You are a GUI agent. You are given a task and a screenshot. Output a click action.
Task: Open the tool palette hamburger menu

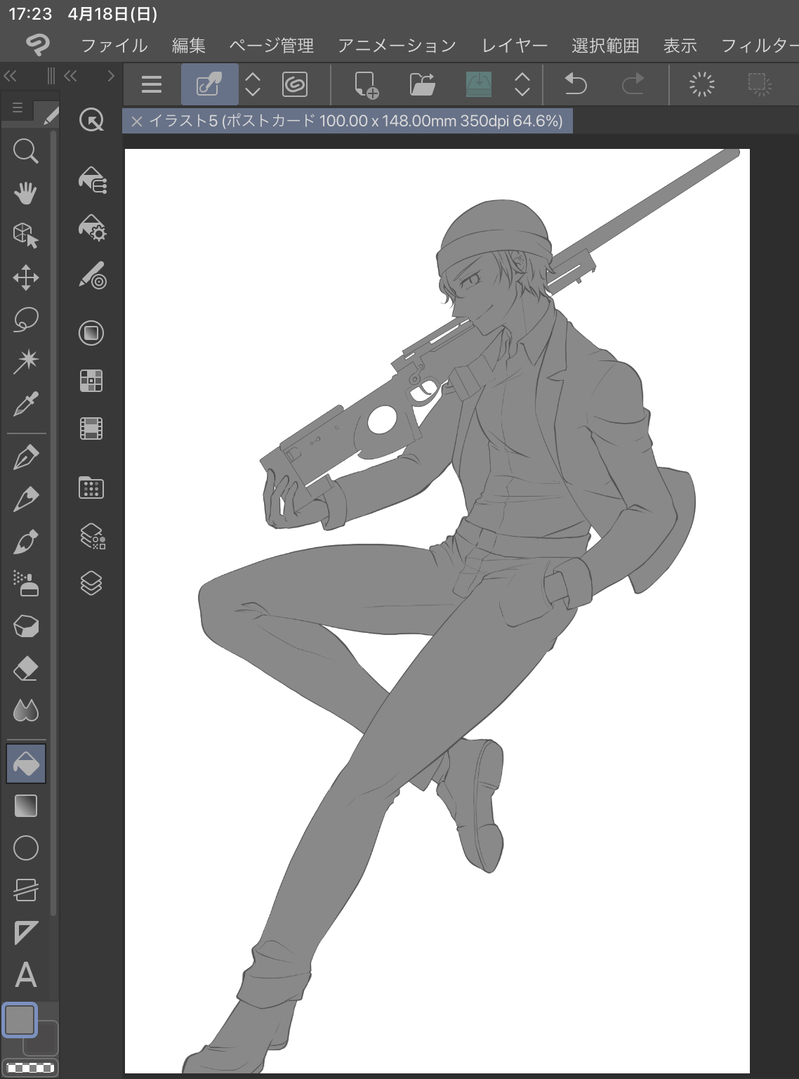pyautogui.click(x=18, y=107)
